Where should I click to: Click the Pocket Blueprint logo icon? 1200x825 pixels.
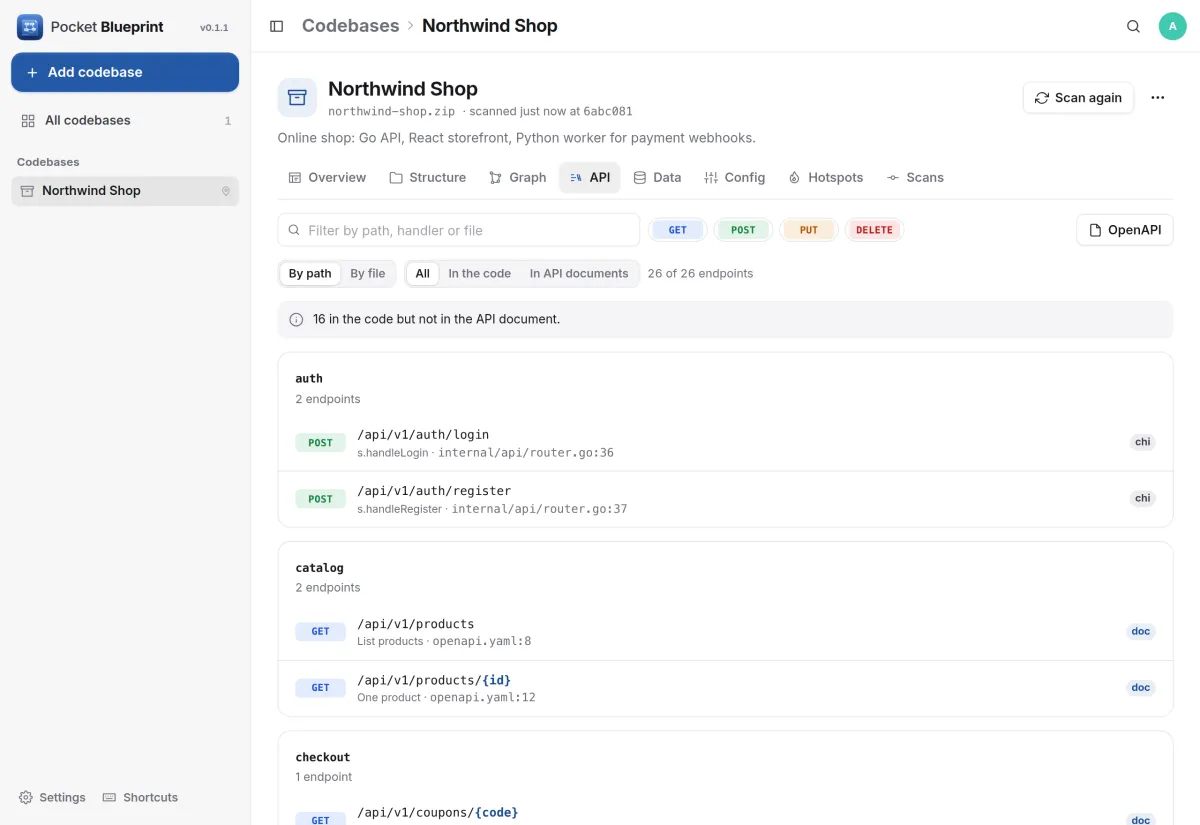pos(30,27)
